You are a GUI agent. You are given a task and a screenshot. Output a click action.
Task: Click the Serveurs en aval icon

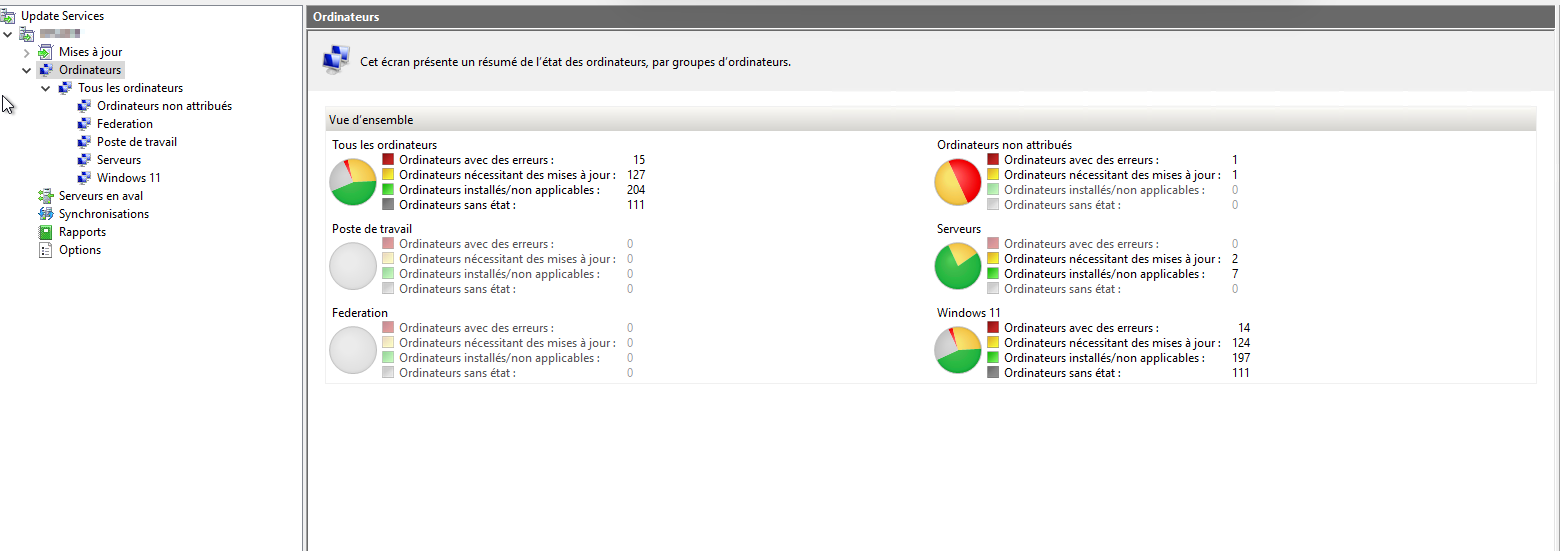45,196
